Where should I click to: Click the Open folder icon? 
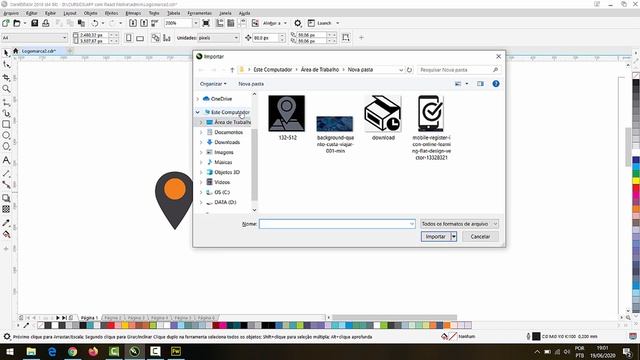click(17, 23)
